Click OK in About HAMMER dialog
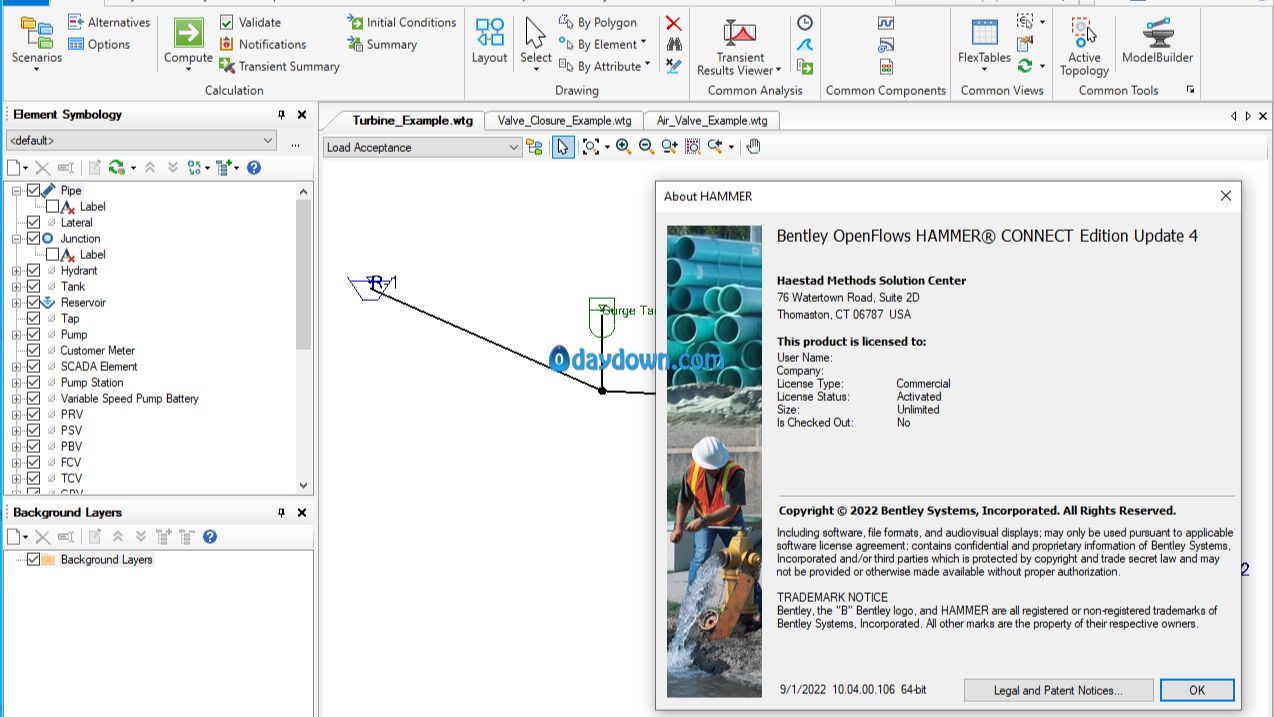Image resolution: width=1274 pixels, height=717 pixels. 1197,690
